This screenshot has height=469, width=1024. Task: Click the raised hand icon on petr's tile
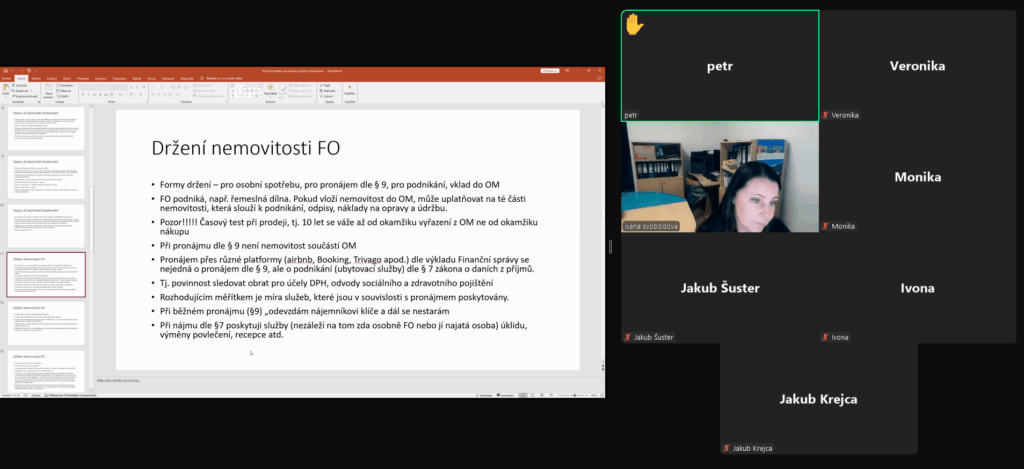634,25
